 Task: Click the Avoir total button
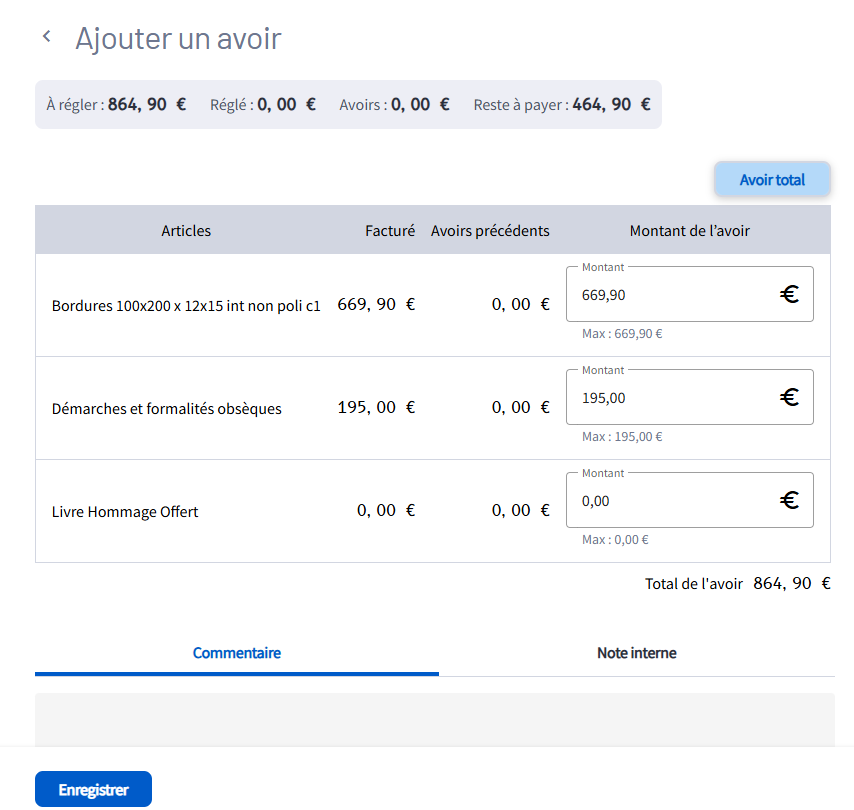[x=772, y=180]
